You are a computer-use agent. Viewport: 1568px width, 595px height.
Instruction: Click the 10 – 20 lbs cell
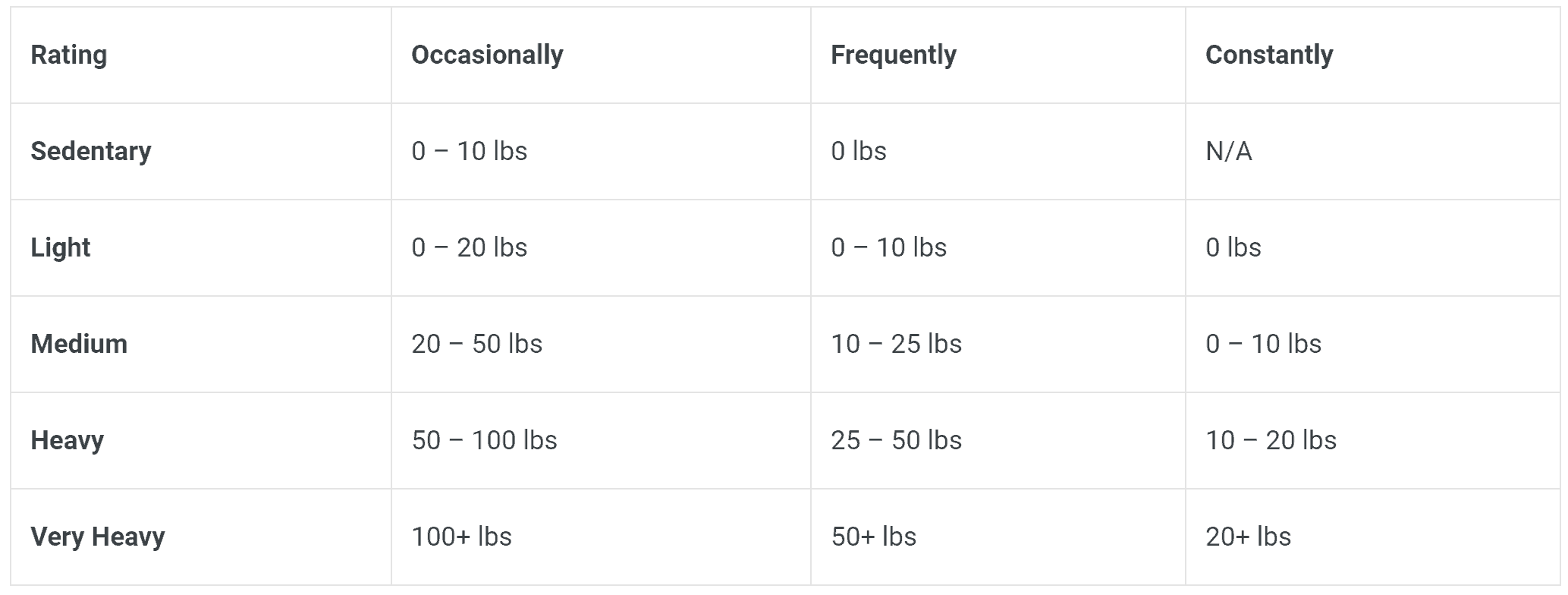pos(1271,440)
